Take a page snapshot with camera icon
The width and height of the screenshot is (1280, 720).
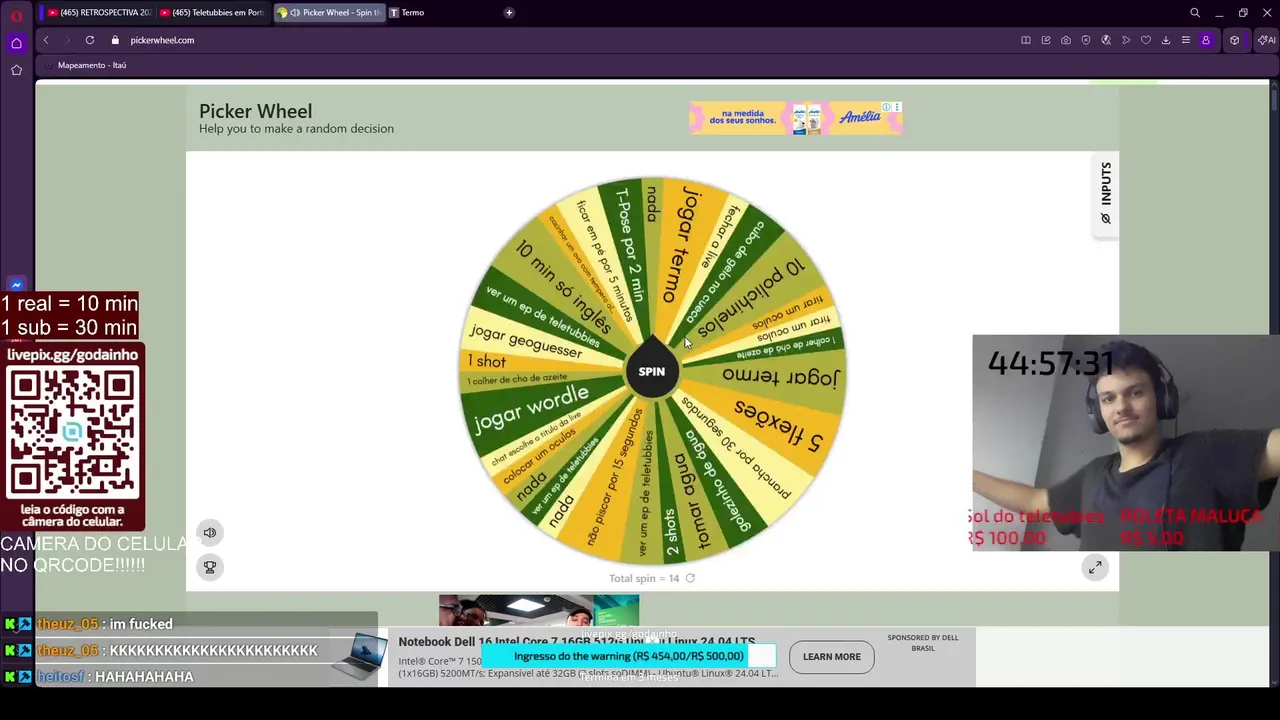point(1066,40)
